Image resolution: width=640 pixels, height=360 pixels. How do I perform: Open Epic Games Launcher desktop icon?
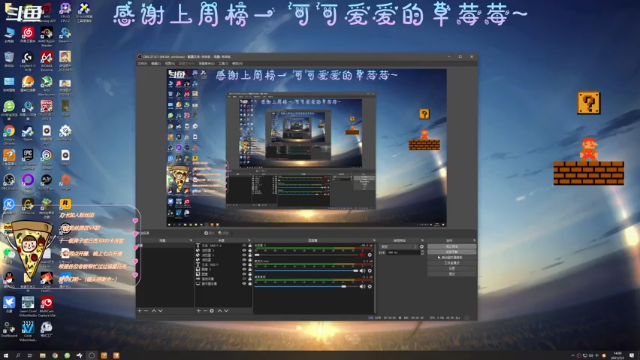pos(28,158)
